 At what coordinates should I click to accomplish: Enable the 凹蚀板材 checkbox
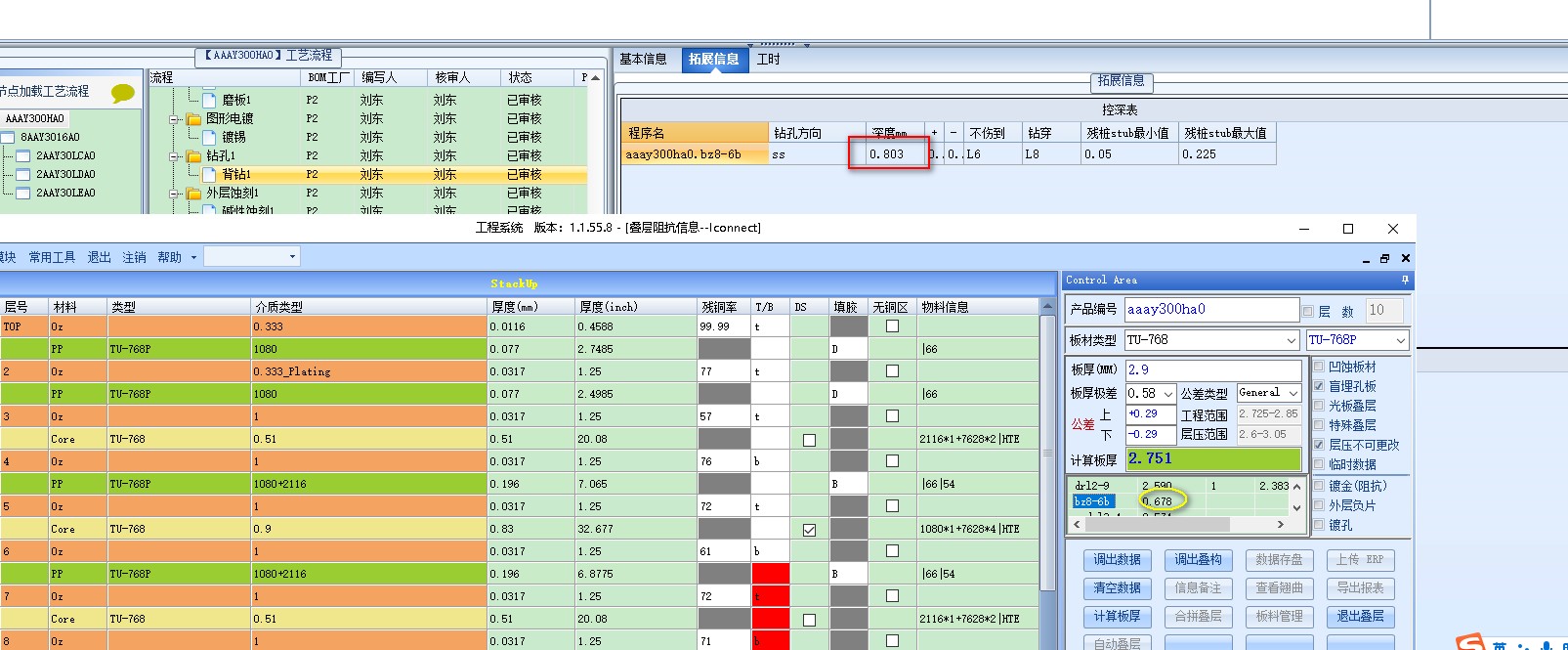pyautogui.click(x=1319, y=367)
